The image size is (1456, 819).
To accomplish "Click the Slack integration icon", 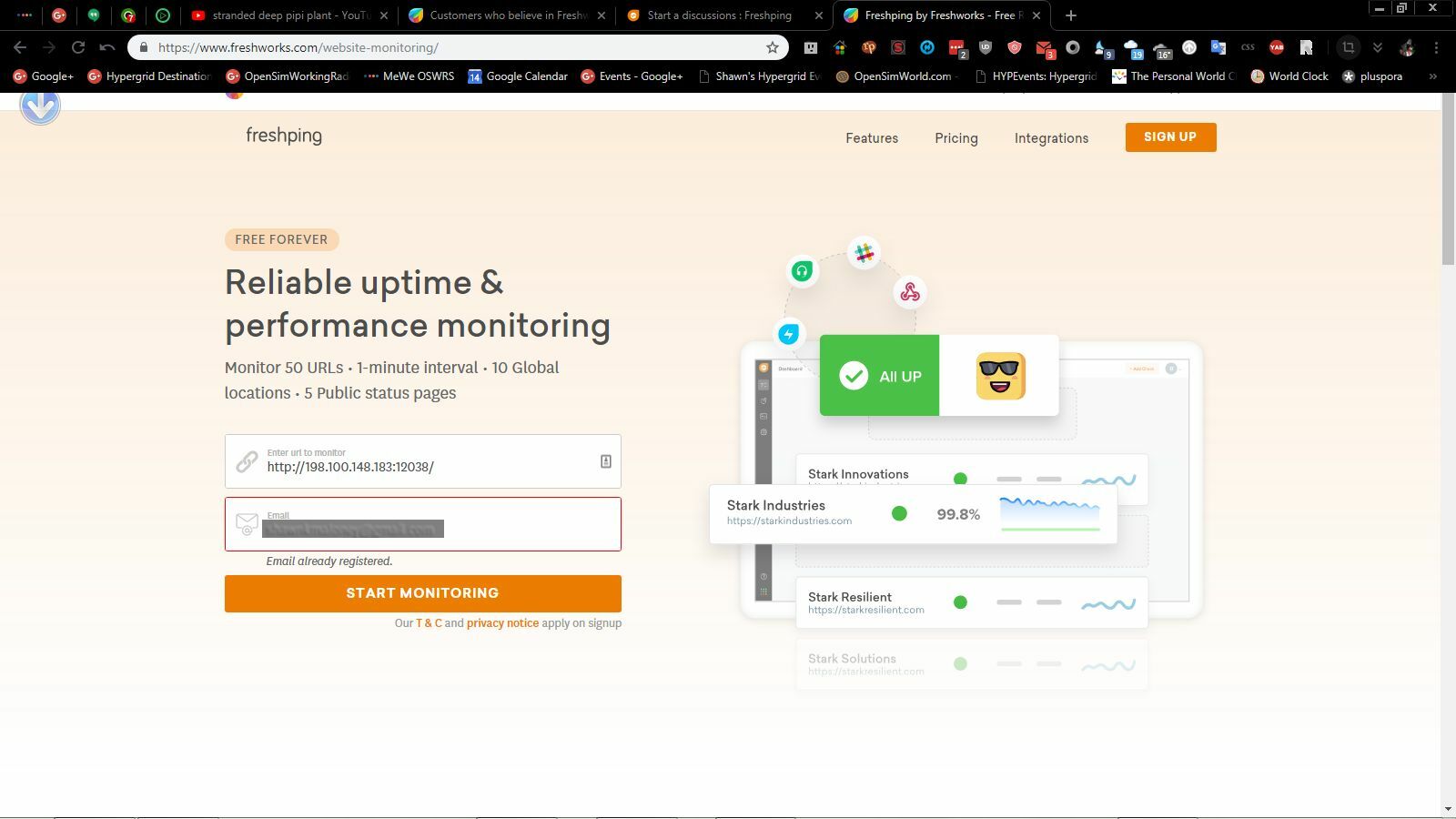I will (x=864, y=253).
